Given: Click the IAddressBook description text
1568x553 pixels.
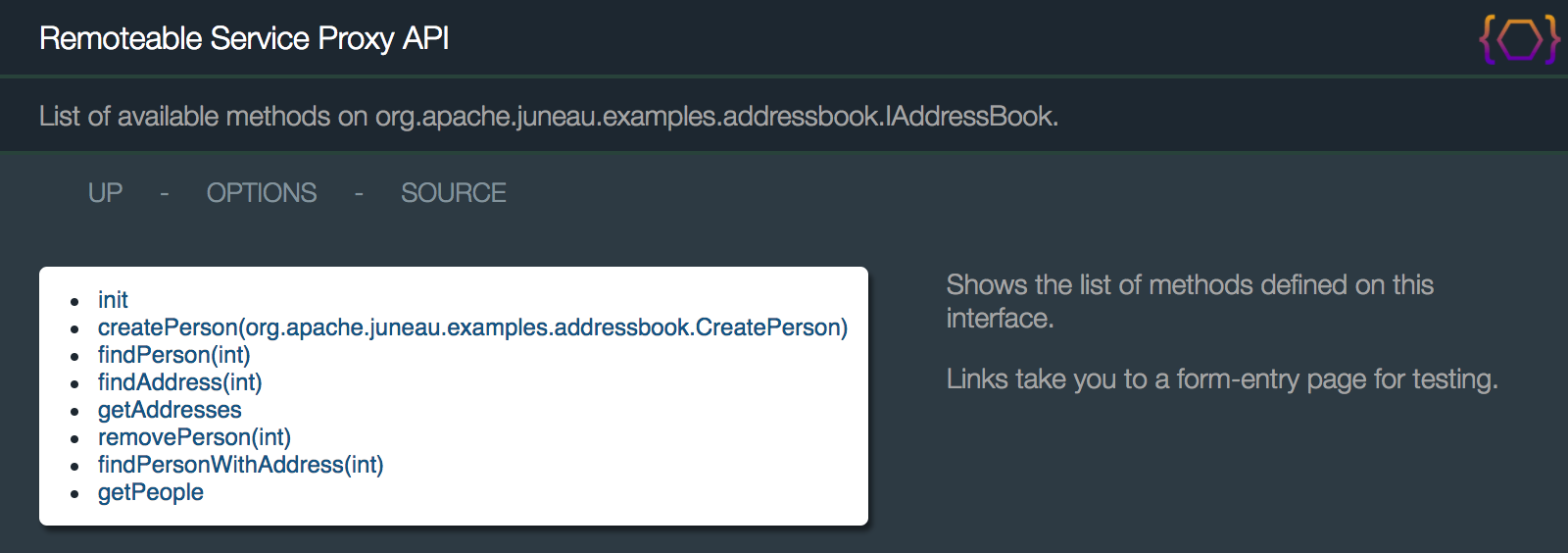Looking at the screenshot, I should click(549, 117).
